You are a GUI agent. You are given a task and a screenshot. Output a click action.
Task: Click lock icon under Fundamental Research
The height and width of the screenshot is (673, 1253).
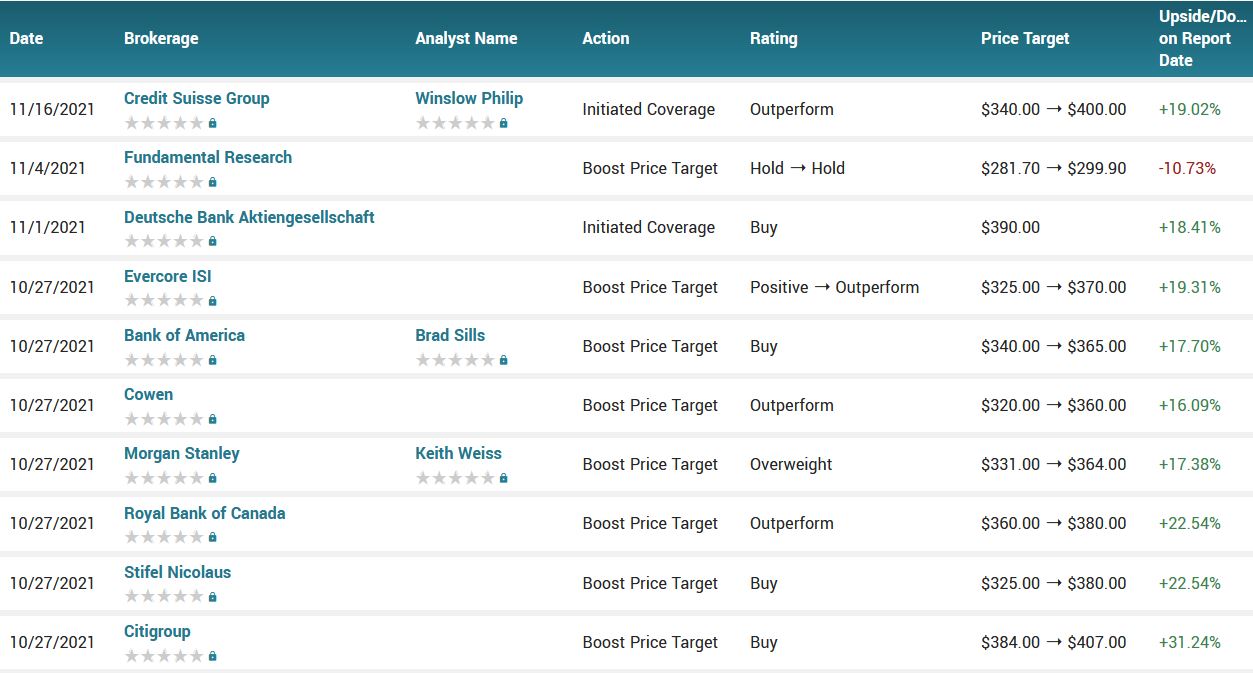[x=212, y=182]
